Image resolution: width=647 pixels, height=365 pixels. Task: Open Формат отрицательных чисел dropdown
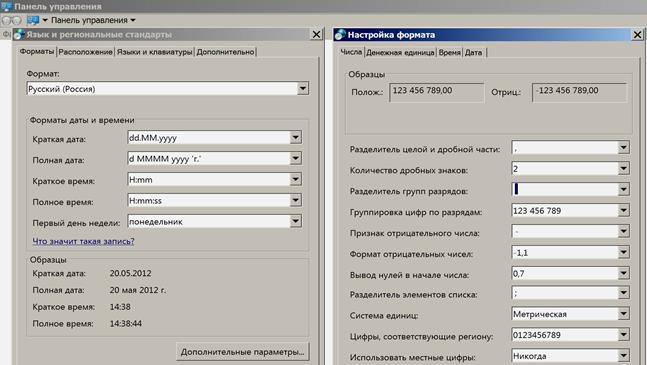[623, 252]
